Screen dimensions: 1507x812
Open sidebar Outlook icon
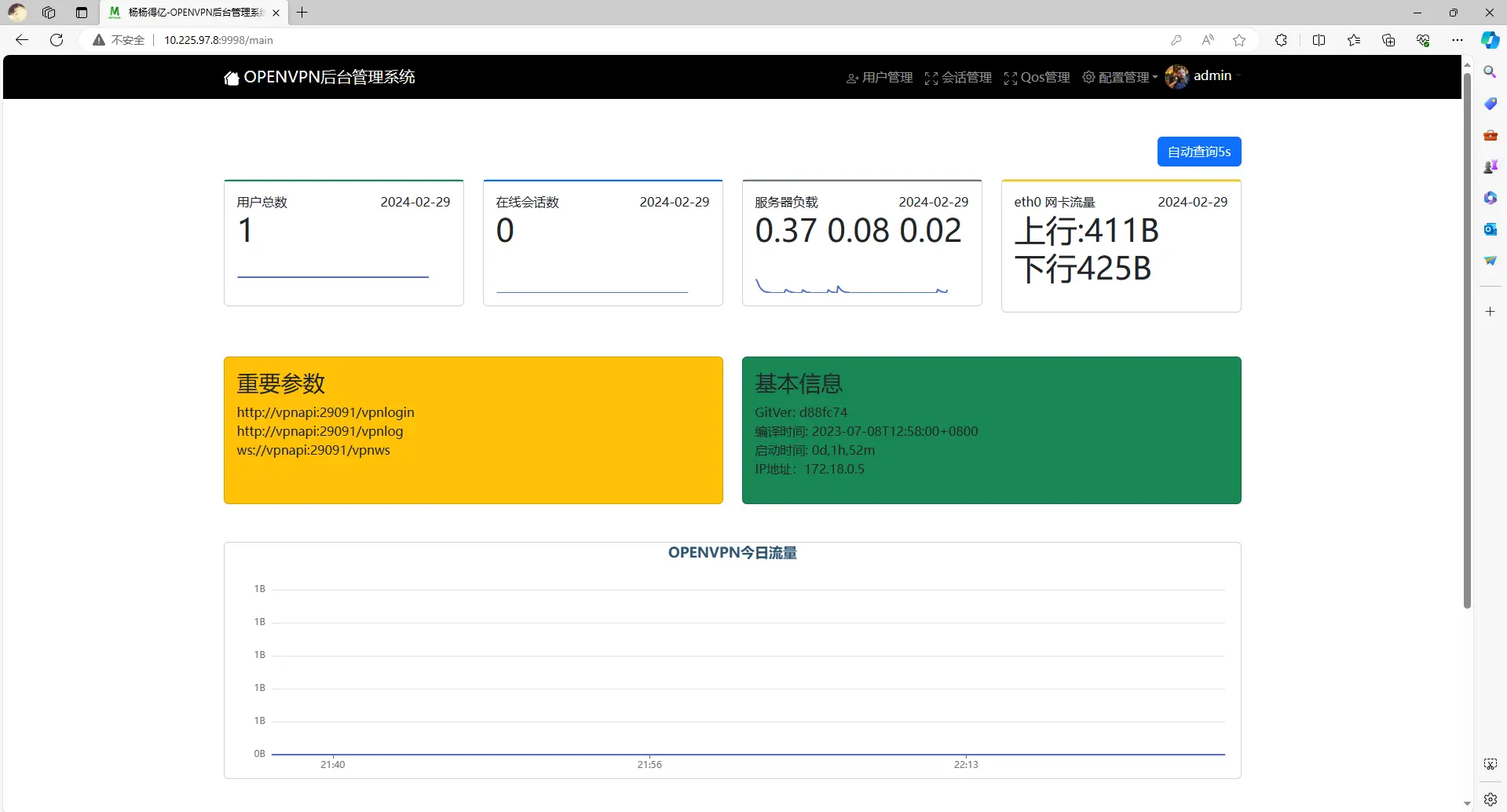tap(1490, 229)
